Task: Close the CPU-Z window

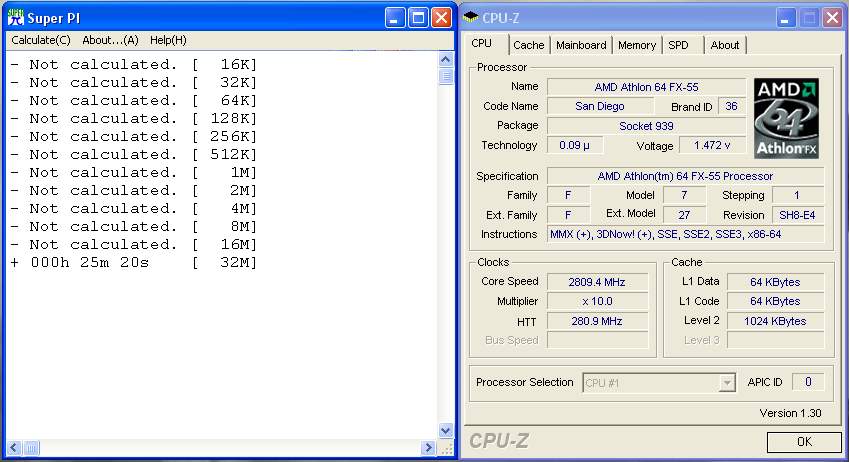Action: [832, 18]
